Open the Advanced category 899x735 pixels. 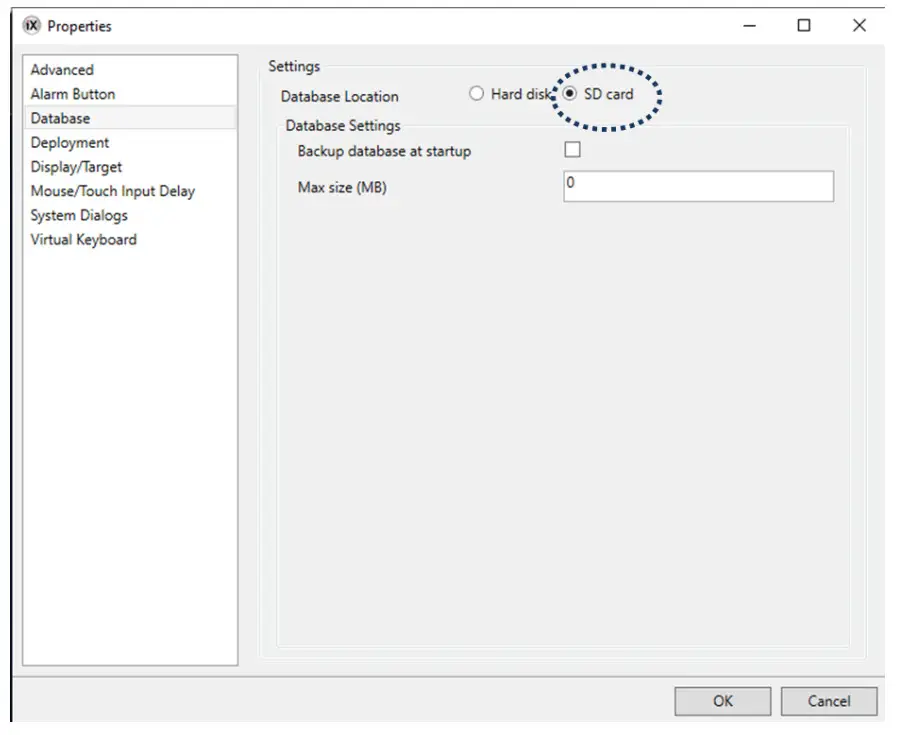(x=130, y=70)
